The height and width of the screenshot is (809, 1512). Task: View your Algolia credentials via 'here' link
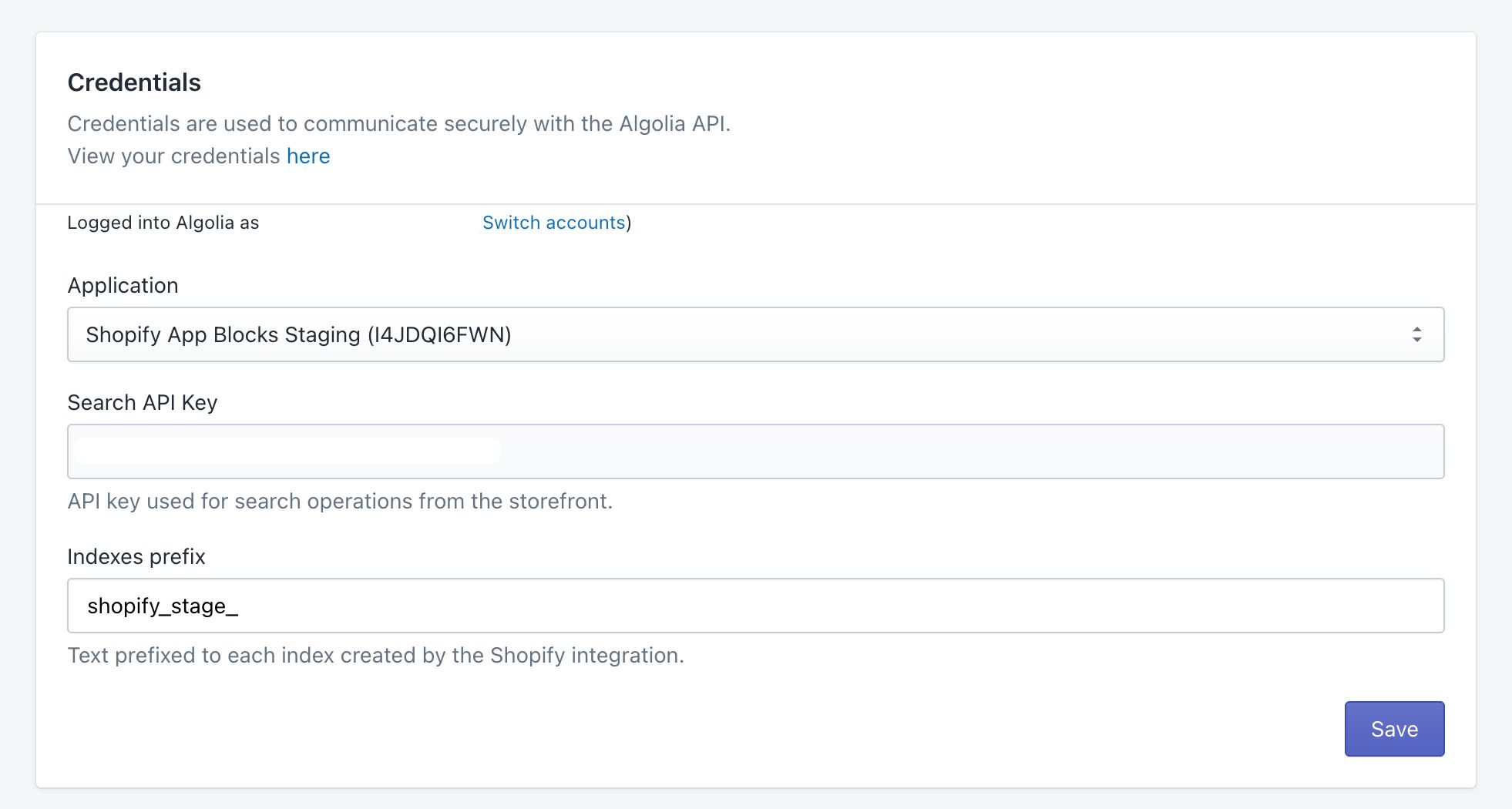[307, 156]
